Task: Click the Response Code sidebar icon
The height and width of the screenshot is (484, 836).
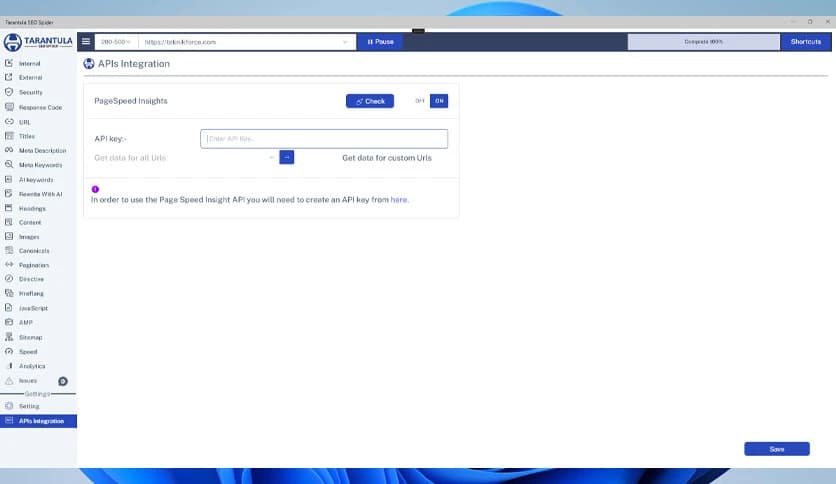Action: (9, 107)
